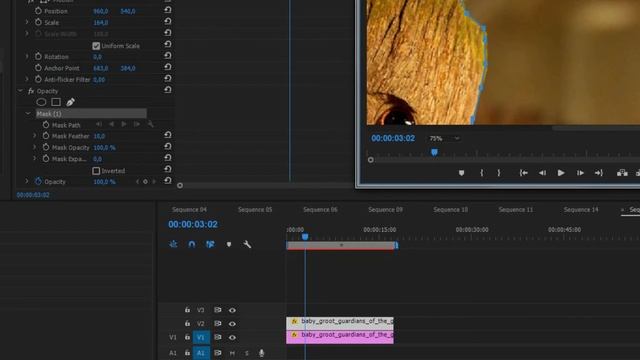The width and height of the screenshot is (640, 360).
Task: Expand the Rotation property
Action: pos(27,56)
